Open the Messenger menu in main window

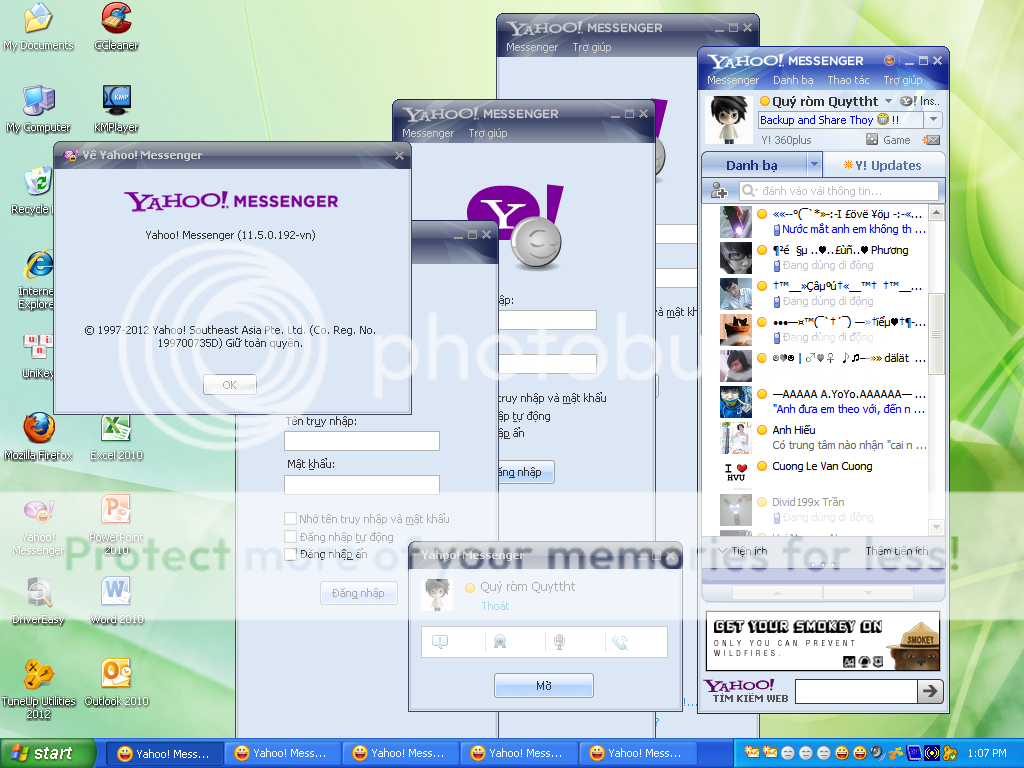733,80
